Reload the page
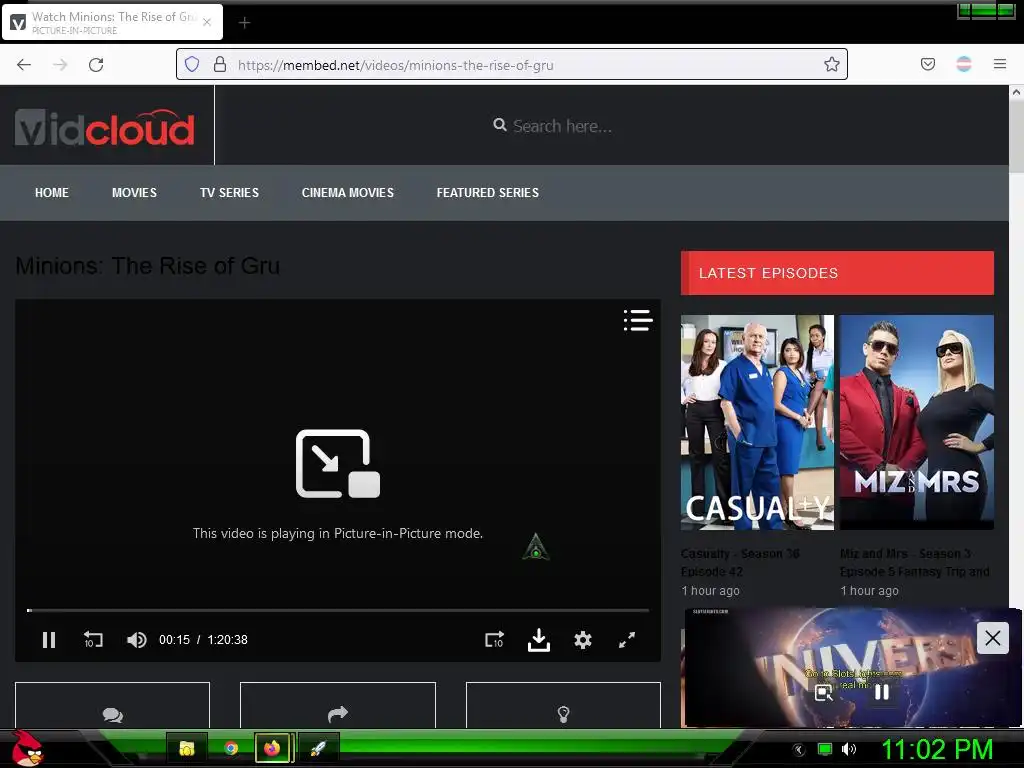The image size is (1024, 768). 96,64
